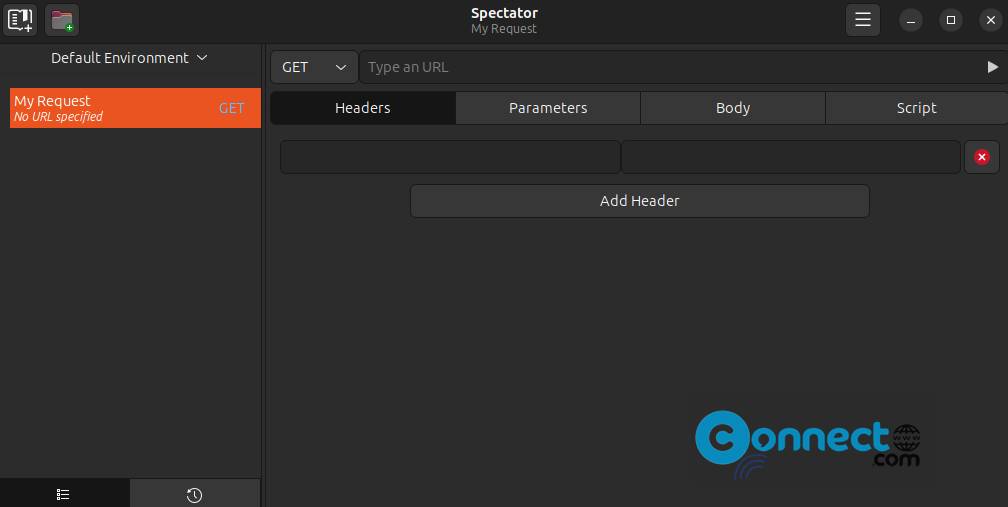This screenshot has height=507, width=1008.
Task: Open the hamburger main menu
Action: pos(863,20)
